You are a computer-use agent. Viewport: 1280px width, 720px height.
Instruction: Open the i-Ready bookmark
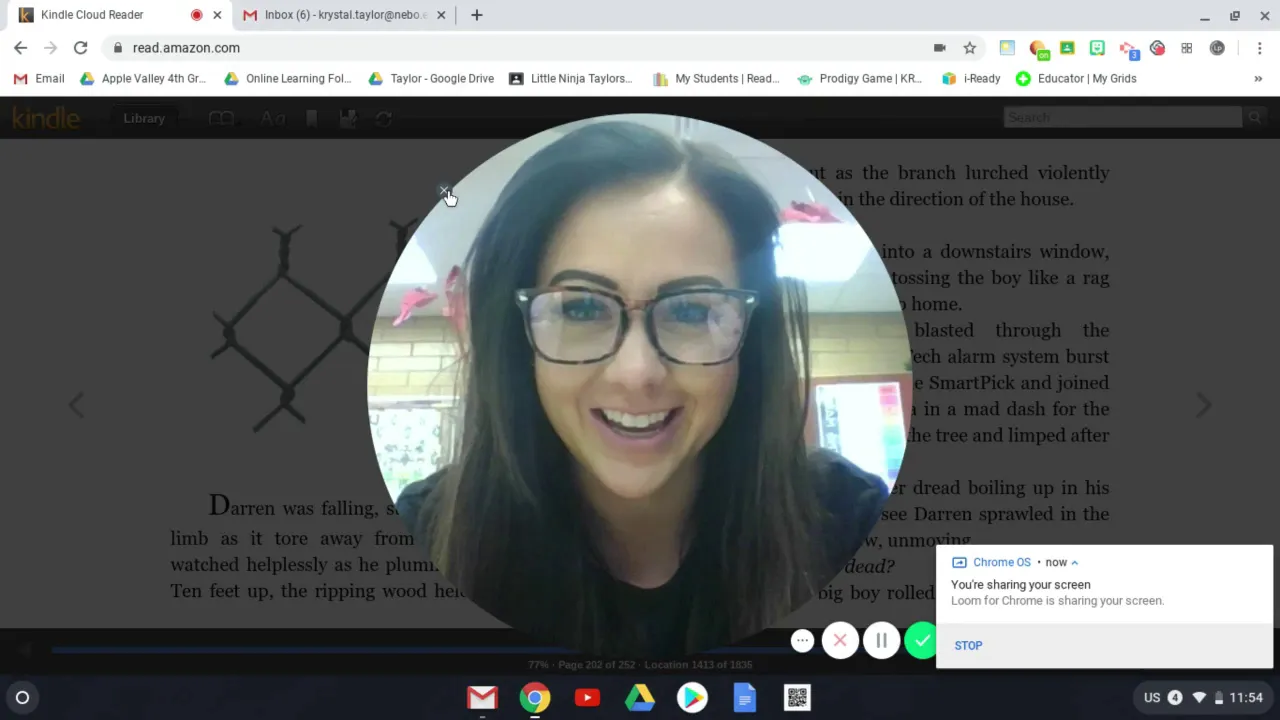(x=971, y=78)
